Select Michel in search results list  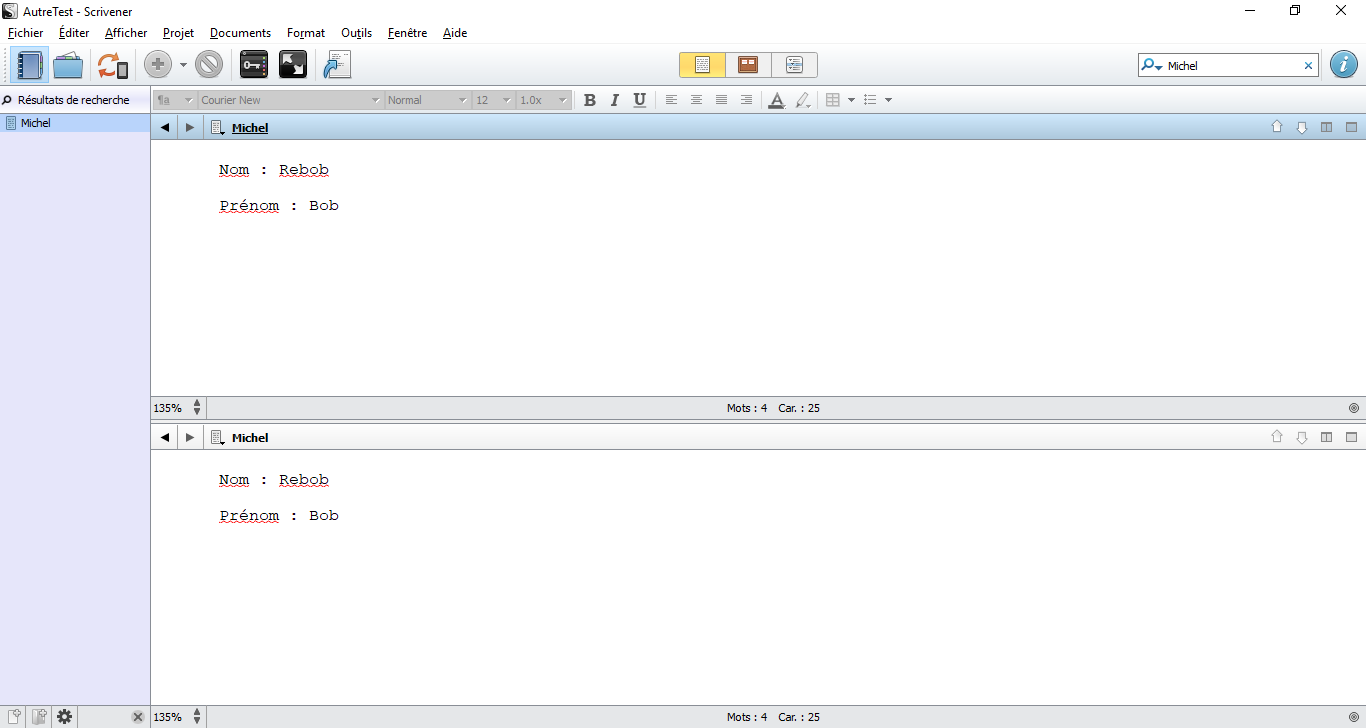pyautogui.click(x=36, y=123)
